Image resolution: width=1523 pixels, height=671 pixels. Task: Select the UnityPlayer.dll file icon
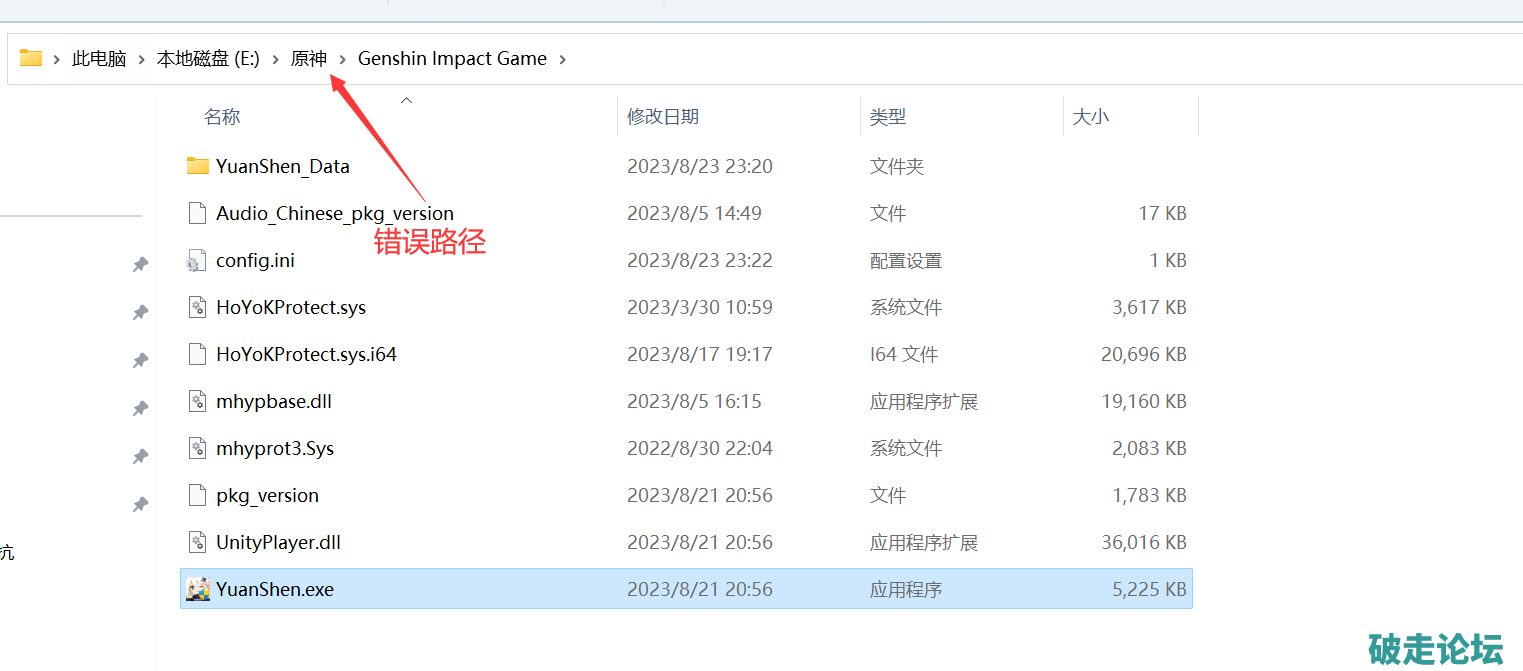(x=197, y=542)
